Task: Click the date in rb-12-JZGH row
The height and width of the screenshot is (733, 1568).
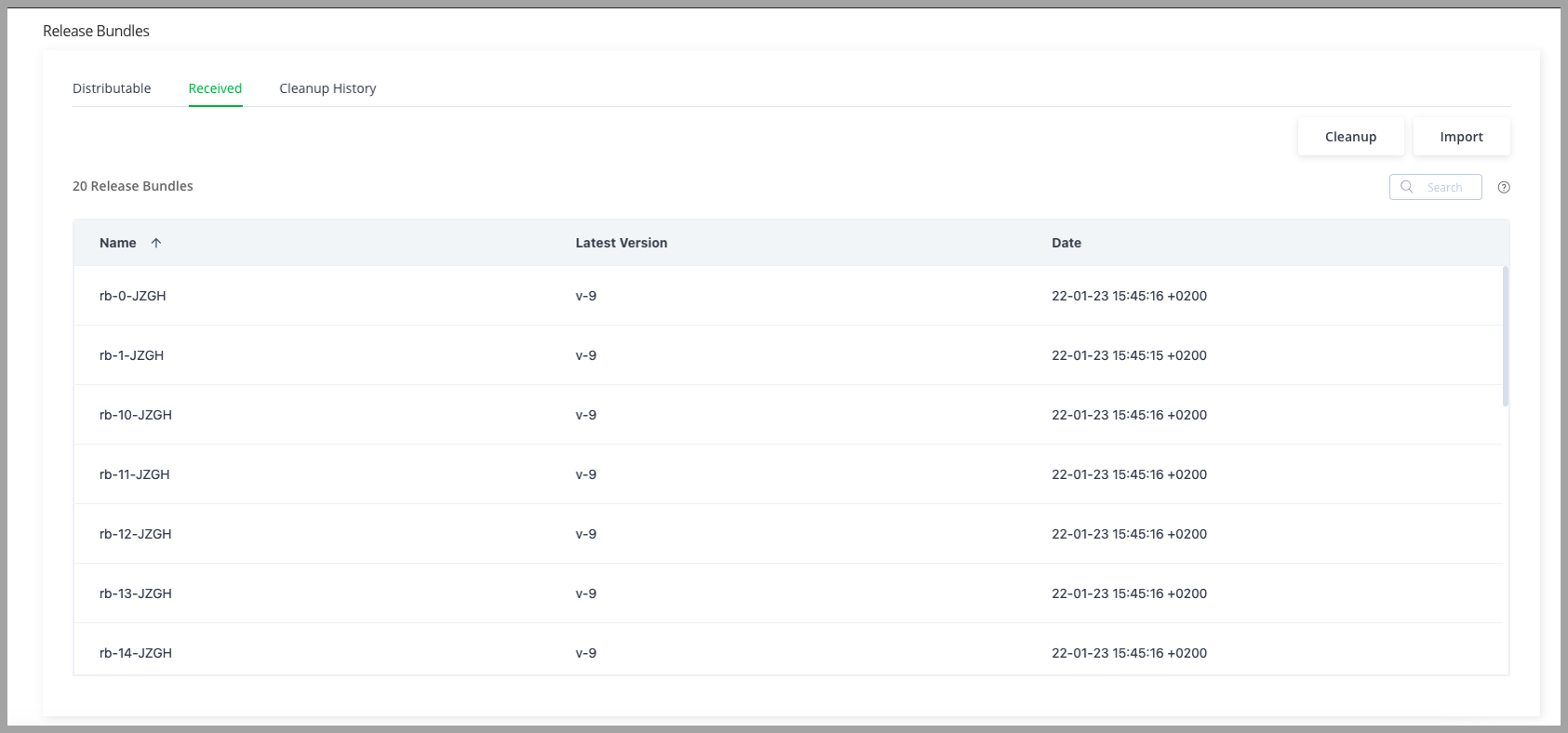Action: [1130, 534]
